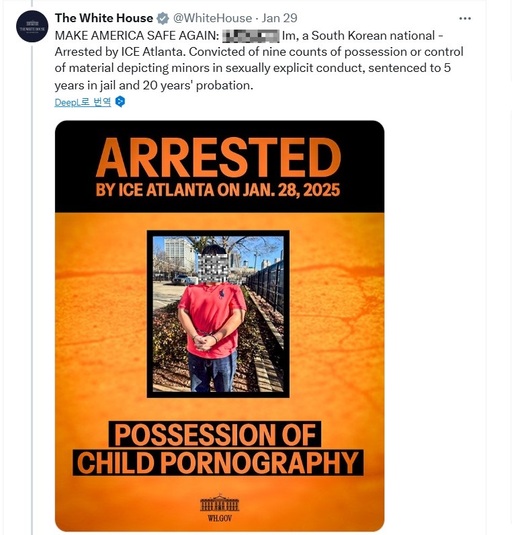Open the attached orange arrest poster image

(x=220, y=326)
